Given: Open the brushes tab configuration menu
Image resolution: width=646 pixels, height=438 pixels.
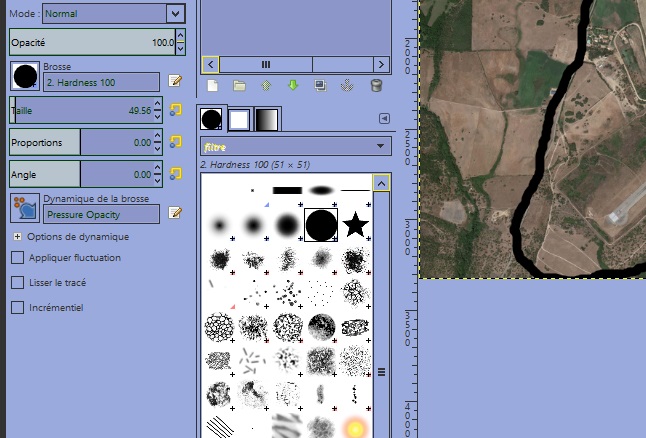Looking at the screenshot, I should point(384,119).
